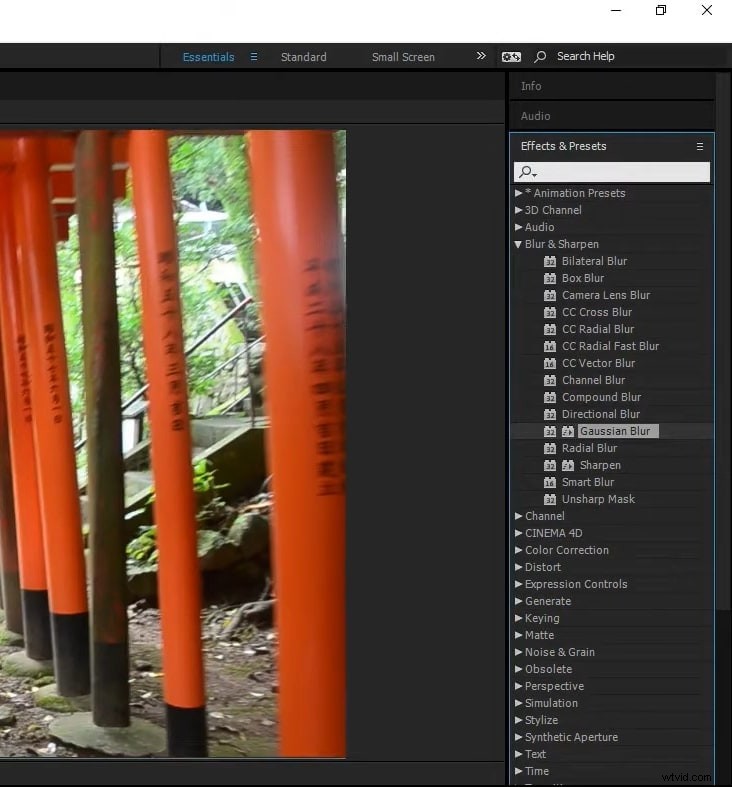The height and width of the screenshot is (787, 732).
Task: Collapse the Blur & Sharpen category
Action: click(x=518, y=244)
